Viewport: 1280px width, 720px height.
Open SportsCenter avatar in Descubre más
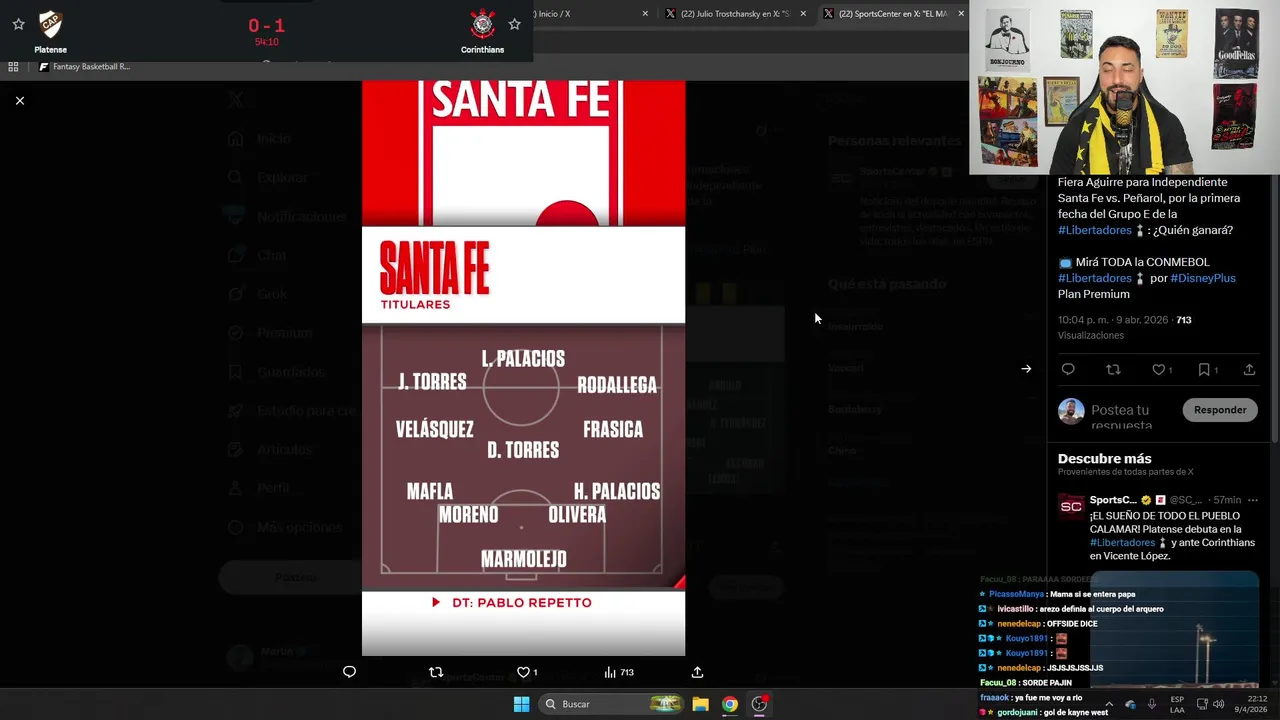pos(1071,506)
